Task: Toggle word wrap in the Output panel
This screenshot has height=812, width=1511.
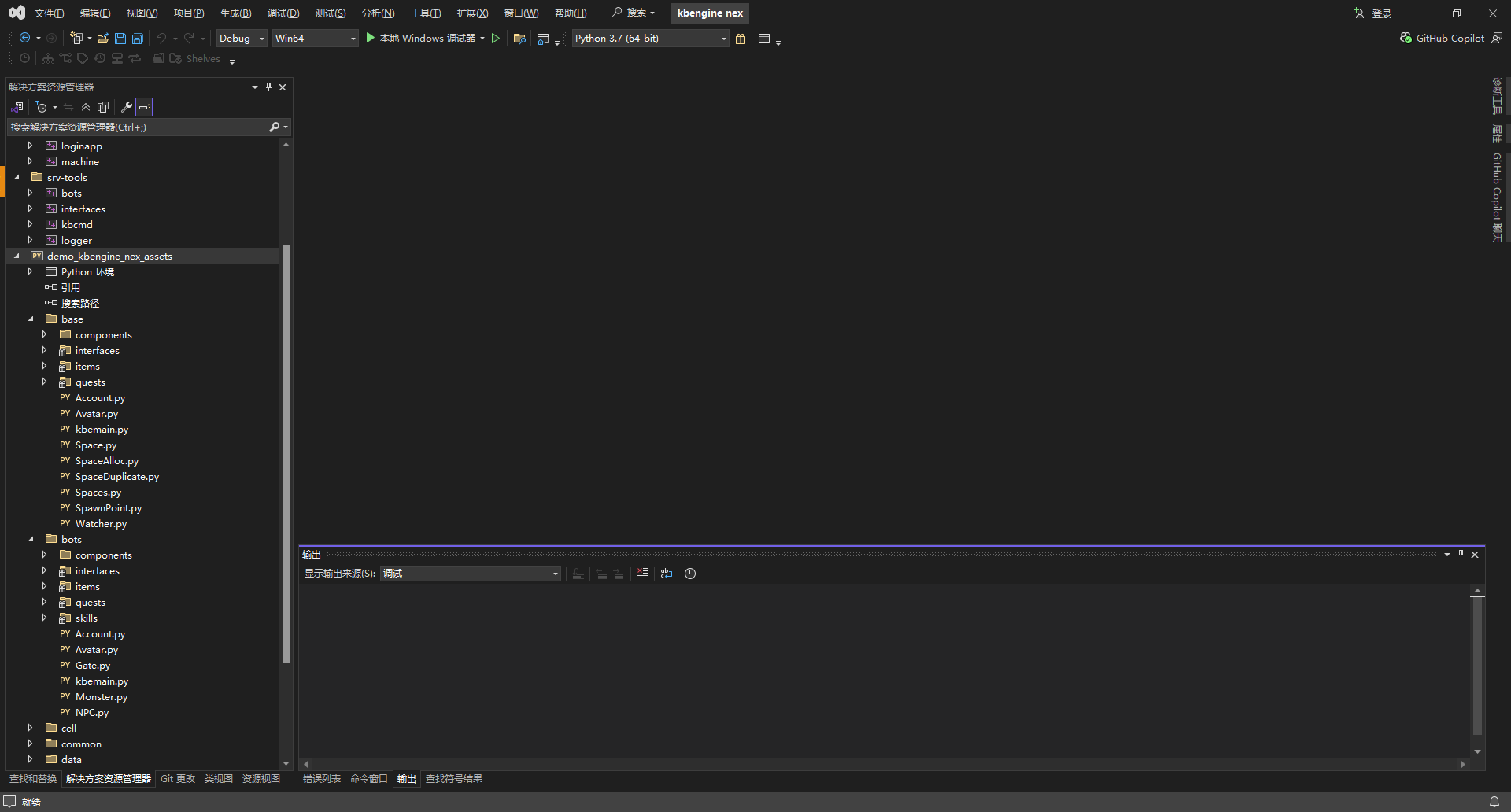Action: pos(667,574)
